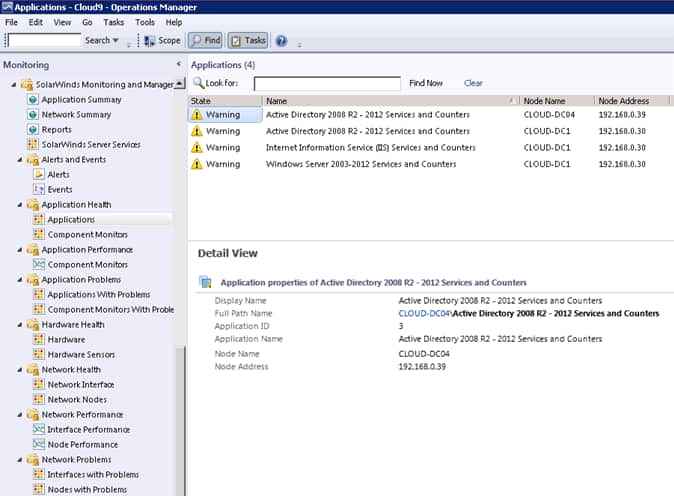Toggle the Find toolbar button
Image resolution: width=674 pixels, height=496 pixels.
(x=205, y=41)
